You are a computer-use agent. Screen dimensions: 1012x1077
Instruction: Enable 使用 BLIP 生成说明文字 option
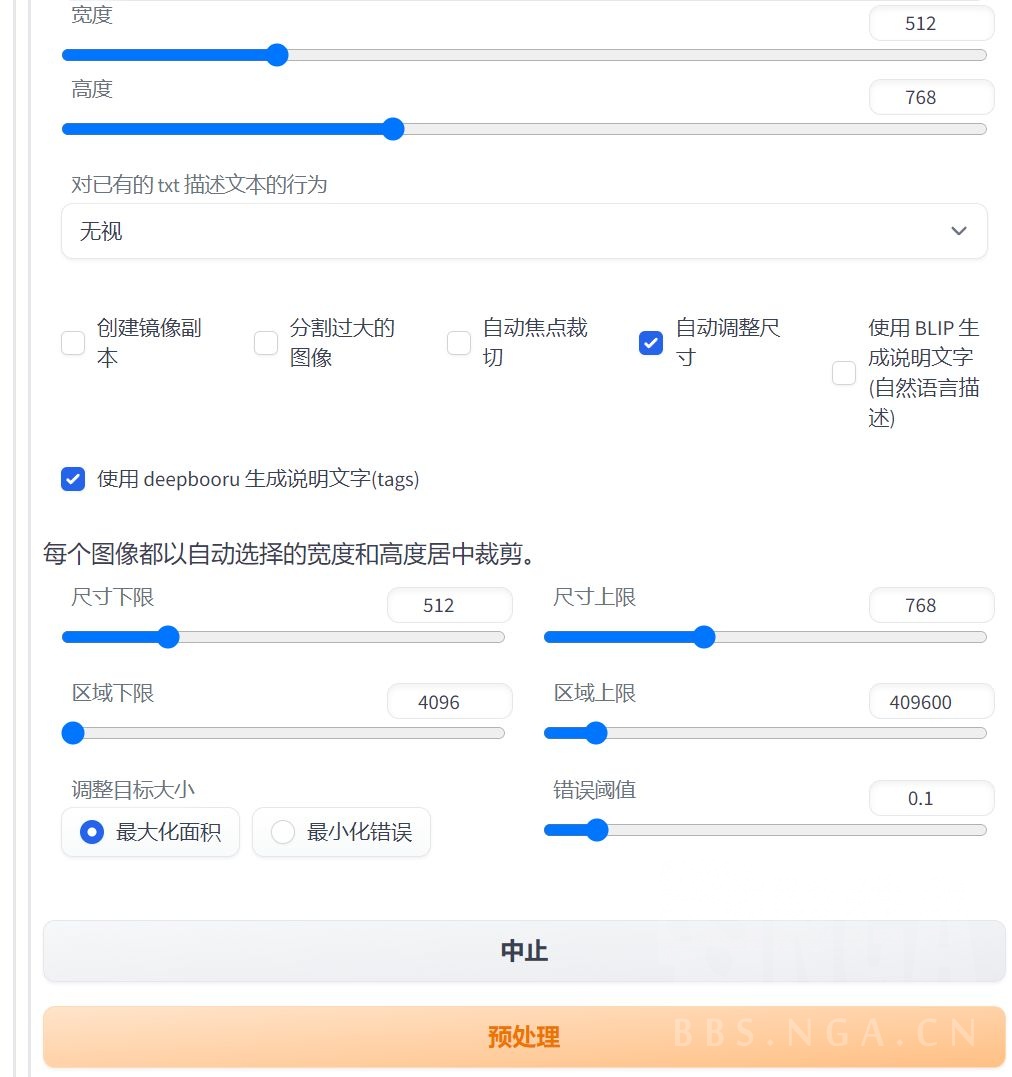pos(843,373)
